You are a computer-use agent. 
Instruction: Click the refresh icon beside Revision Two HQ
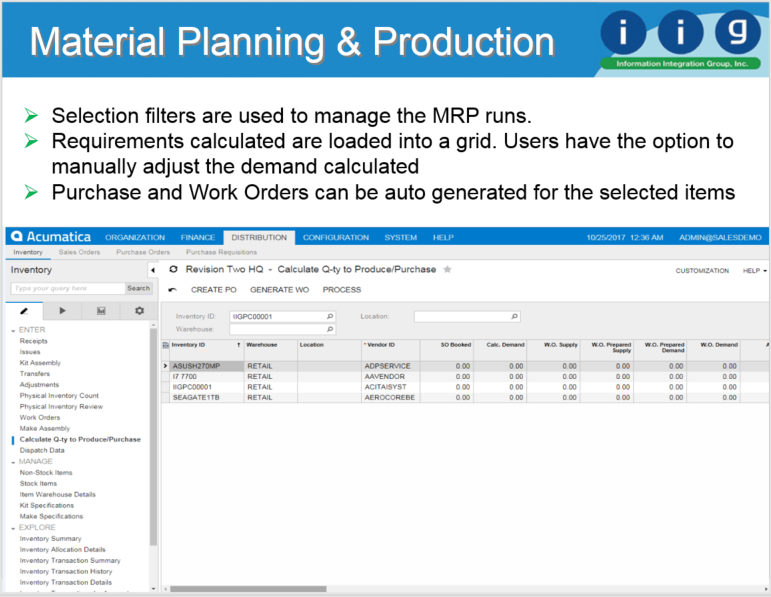[x=173, y=269]
